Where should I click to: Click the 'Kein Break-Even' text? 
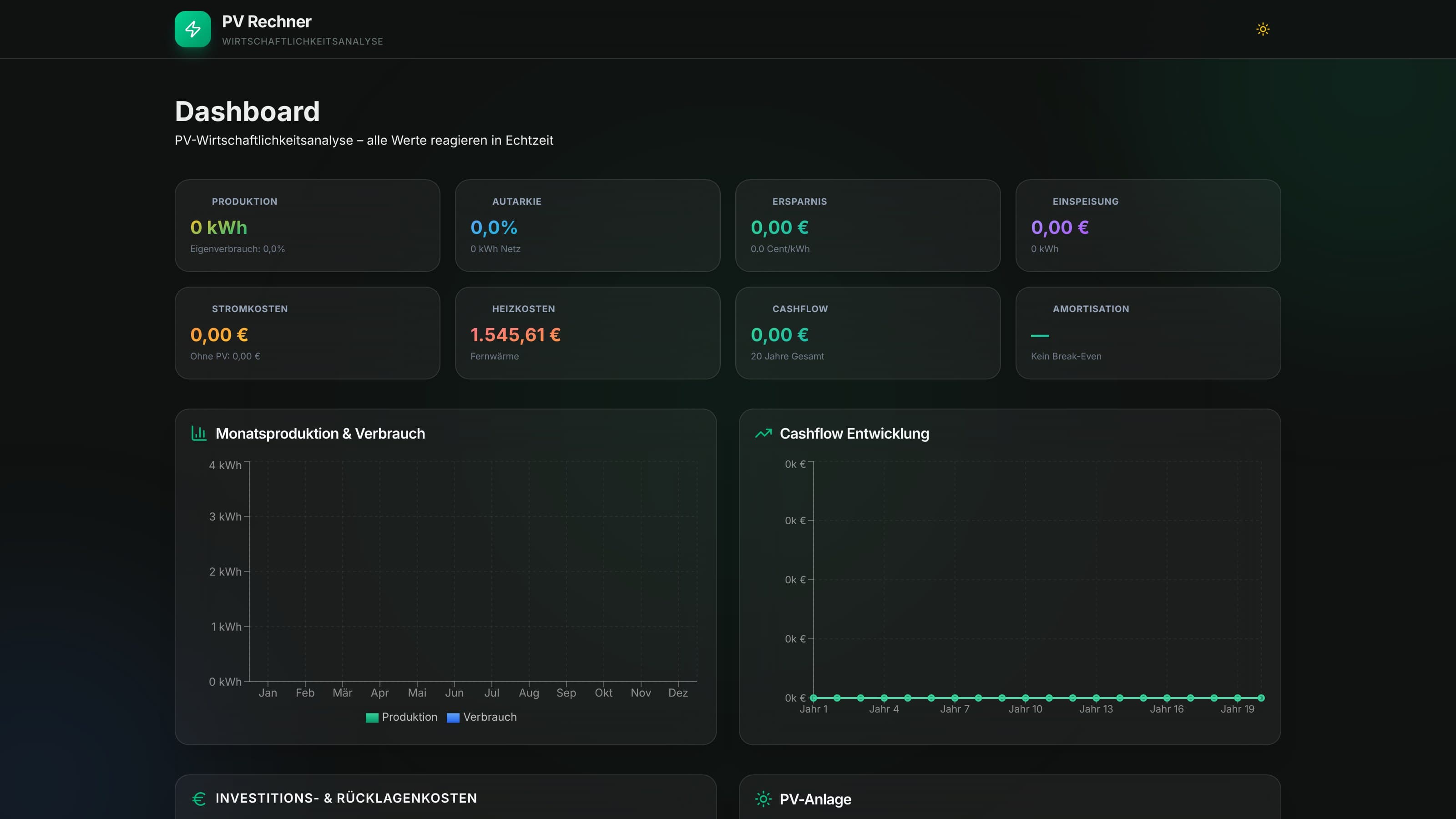(1066, 356)
